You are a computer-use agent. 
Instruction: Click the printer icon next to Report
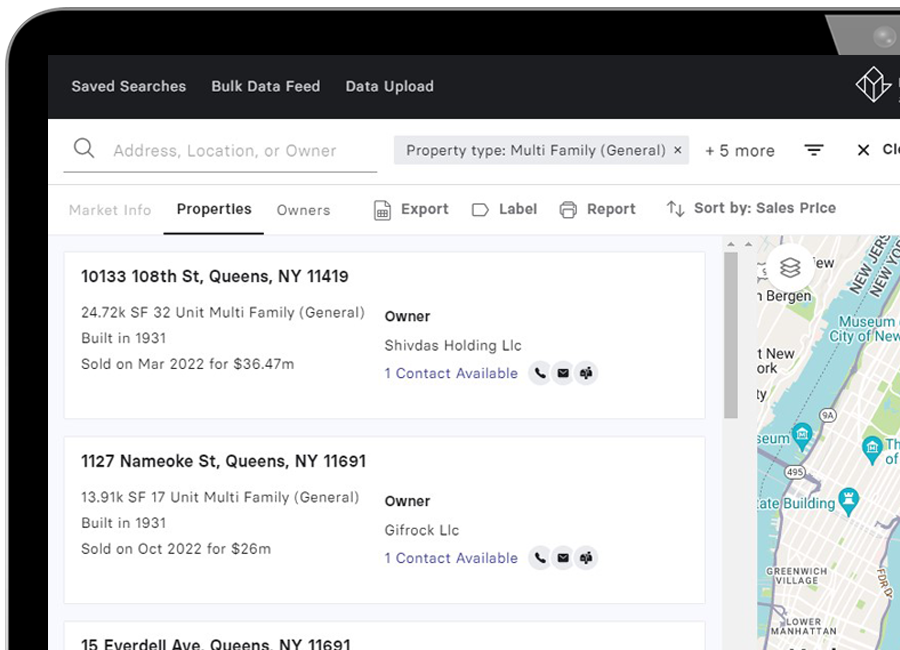point(570,208)
